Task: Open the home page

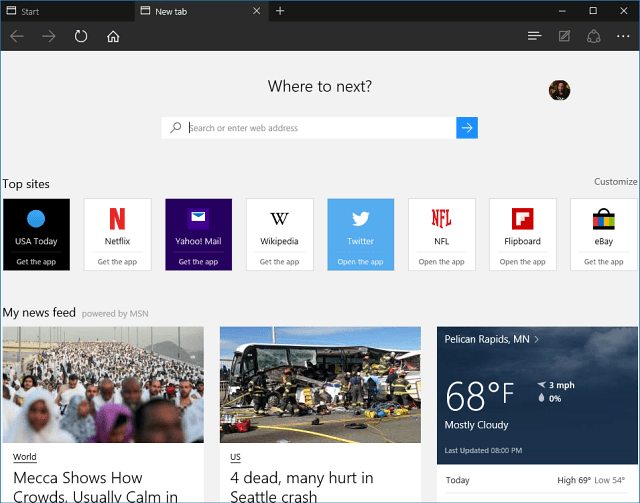Action: tap(113, 36)
